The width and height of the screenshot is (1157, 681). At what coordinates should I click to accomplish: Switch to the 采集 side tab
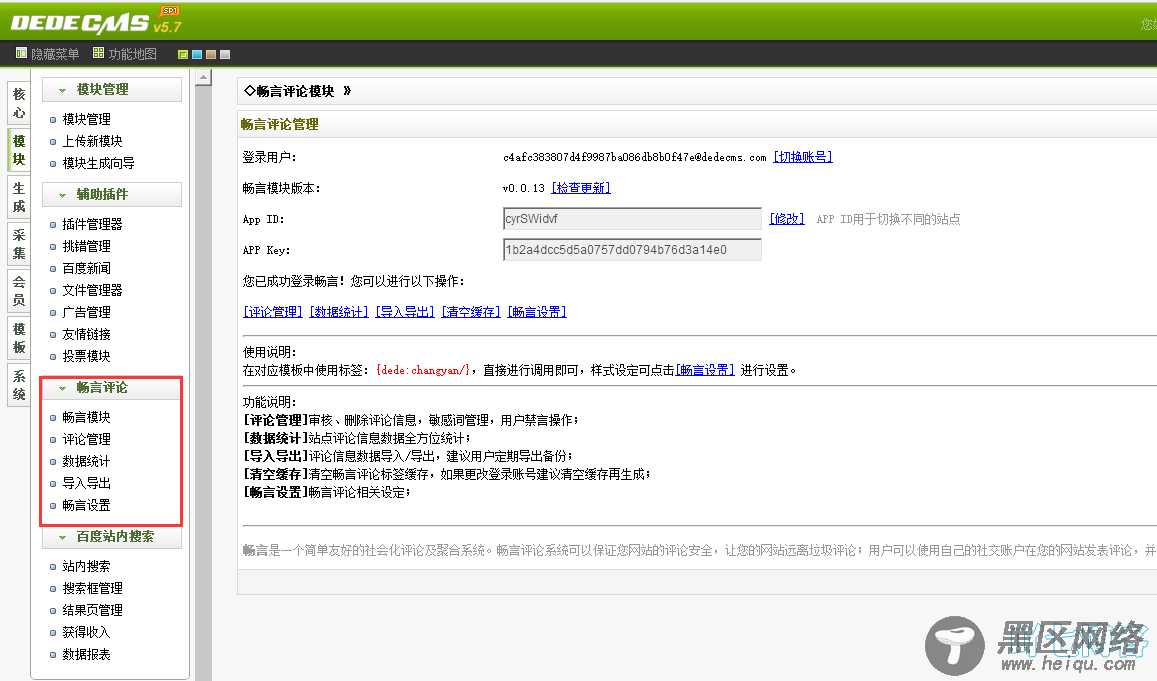19,244
